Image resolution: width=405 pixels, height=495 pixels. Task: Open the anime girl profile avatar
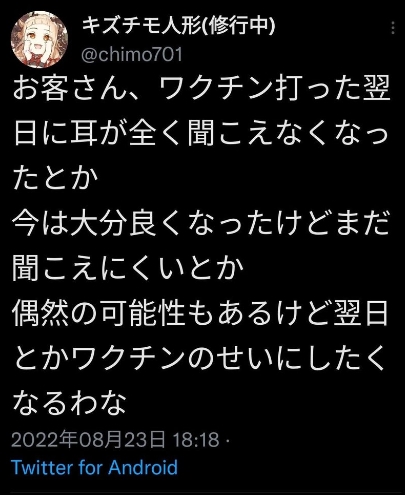click(39, 40)
